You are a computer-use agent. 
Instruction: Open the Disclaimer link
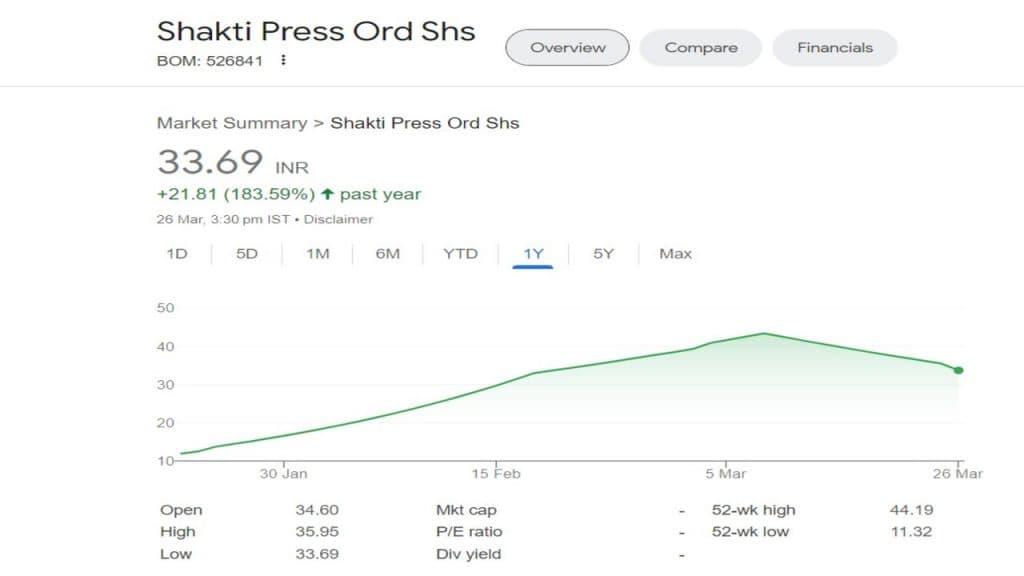click(338, 219)
